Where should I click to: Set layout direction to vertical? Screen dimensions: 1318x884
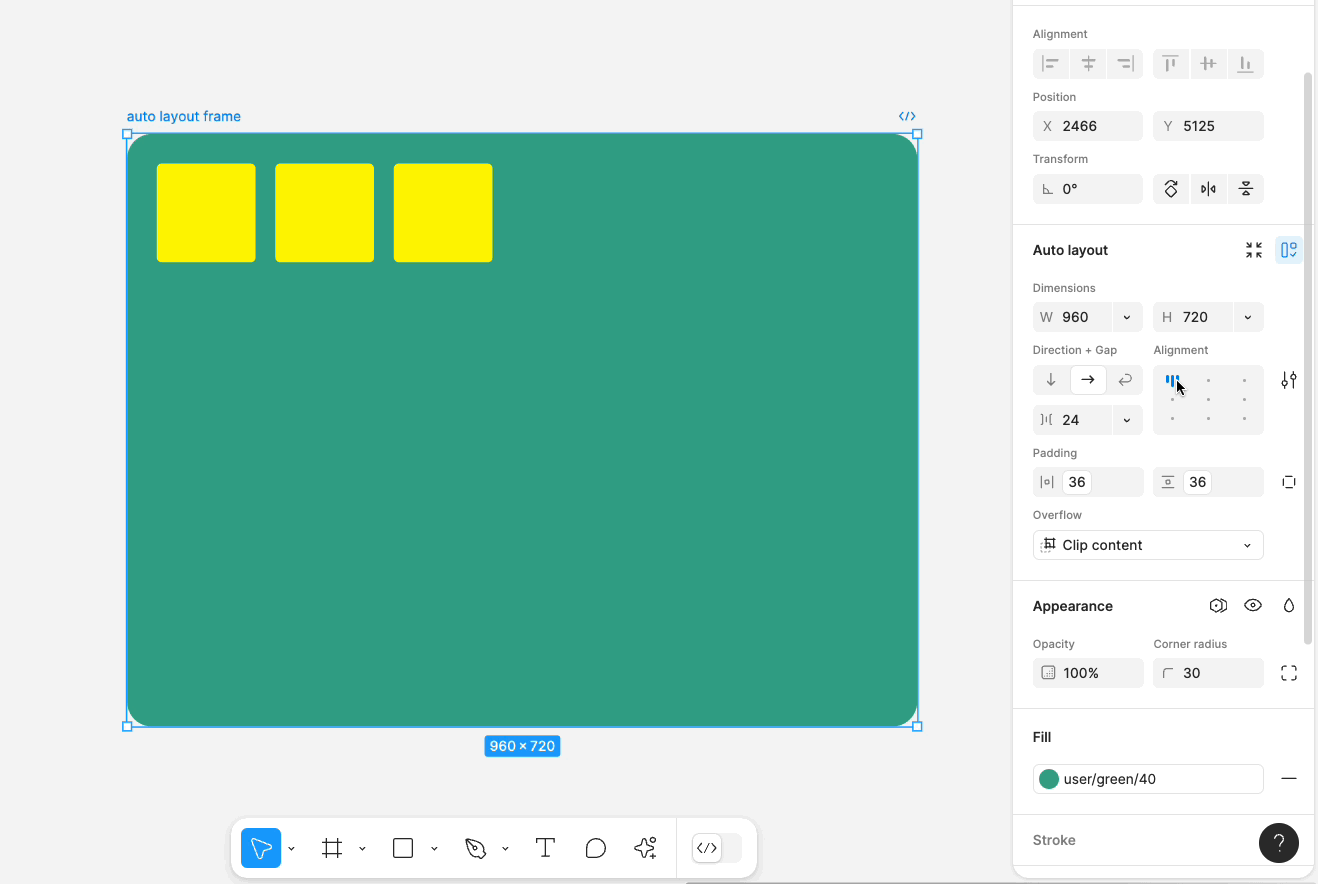pos(1051,380)
